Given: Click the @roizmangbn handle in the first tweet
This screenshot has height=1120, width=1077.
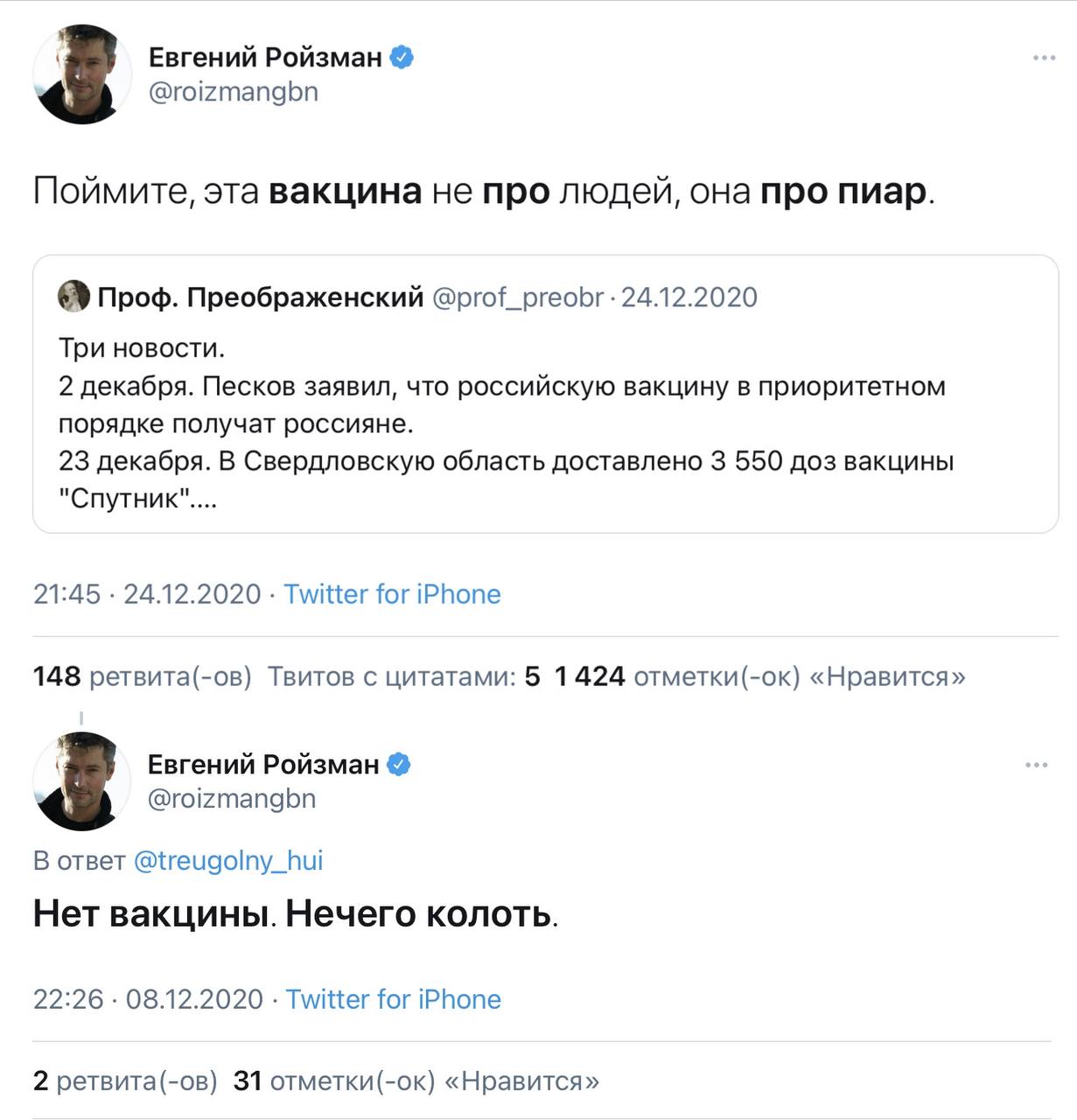Looking at the screenshot, I should 234,92.
